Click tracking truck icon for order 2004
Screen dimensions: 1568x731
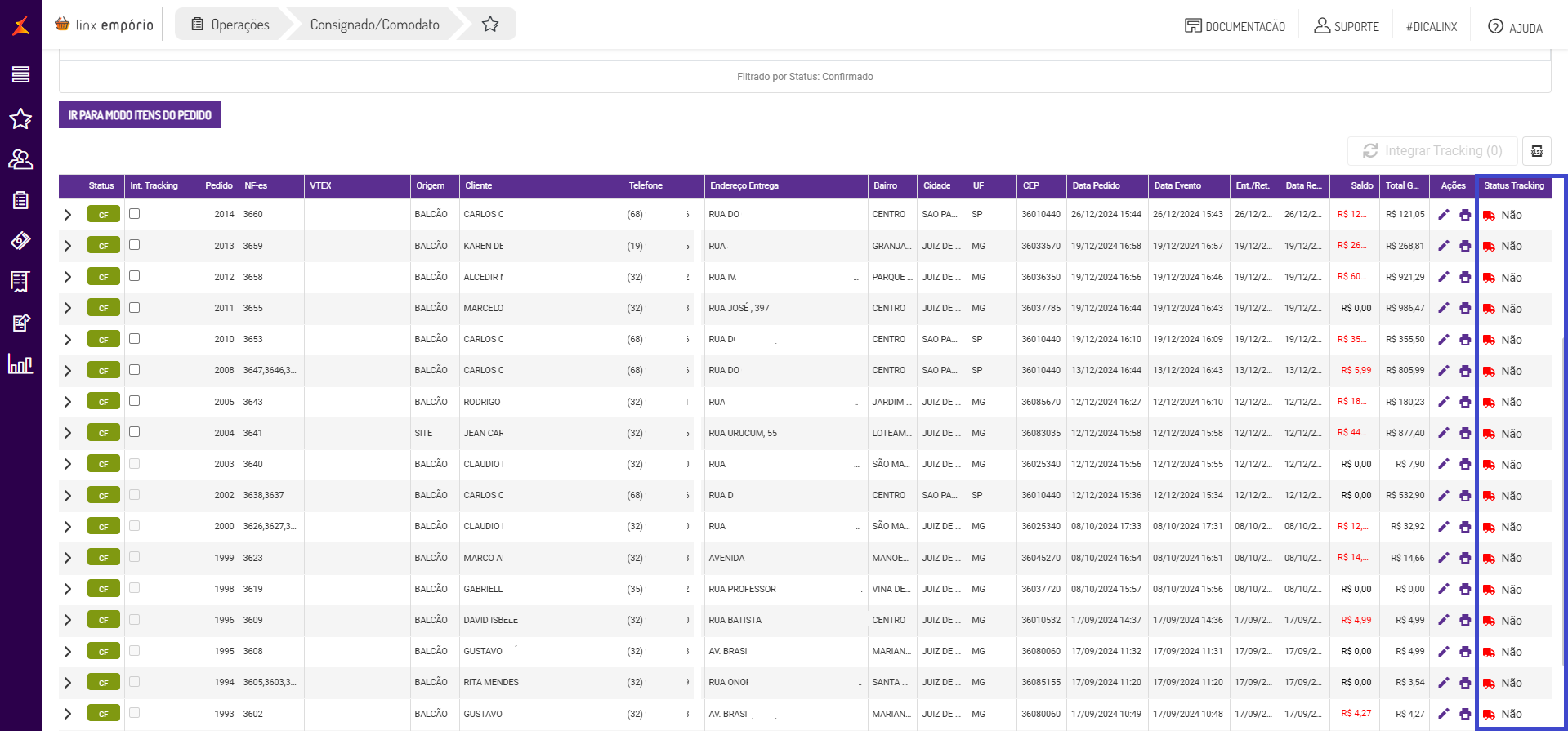tap(1490, 434)
